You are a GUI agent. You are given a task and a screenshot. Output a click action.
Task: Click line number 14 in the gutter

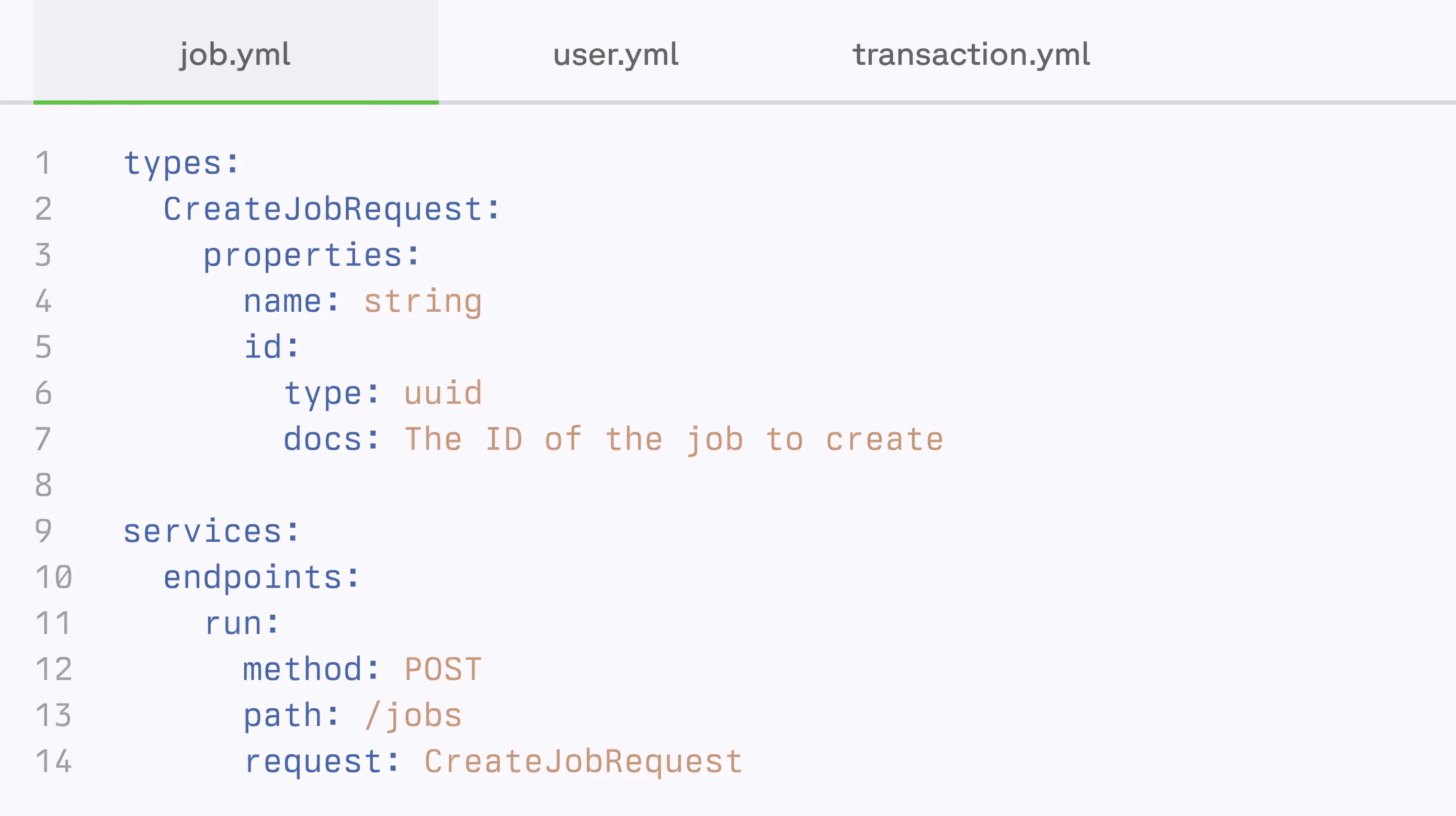click(x=54, y=761)
